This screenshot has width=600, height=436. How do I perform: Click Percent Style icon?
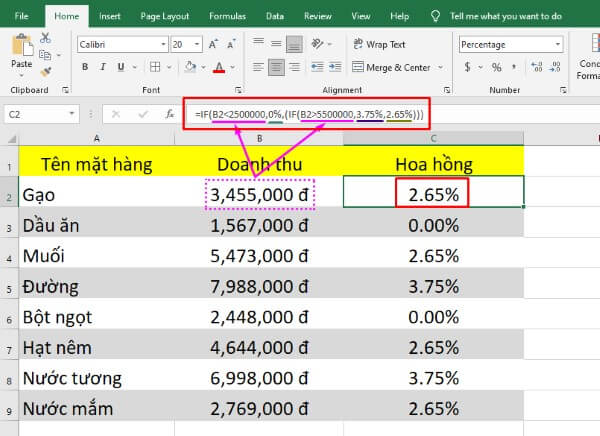pos(496,67)
